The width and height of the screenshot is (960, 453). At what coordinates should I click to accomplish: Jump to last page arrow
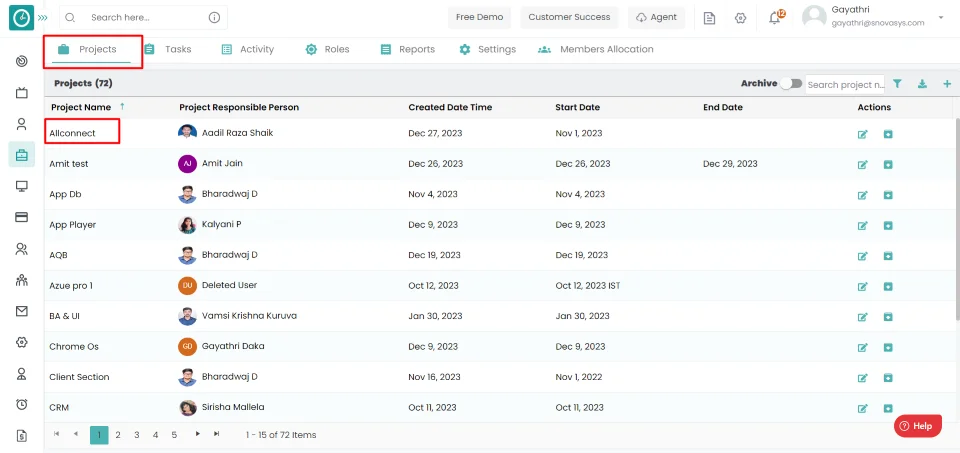(216, 434)
